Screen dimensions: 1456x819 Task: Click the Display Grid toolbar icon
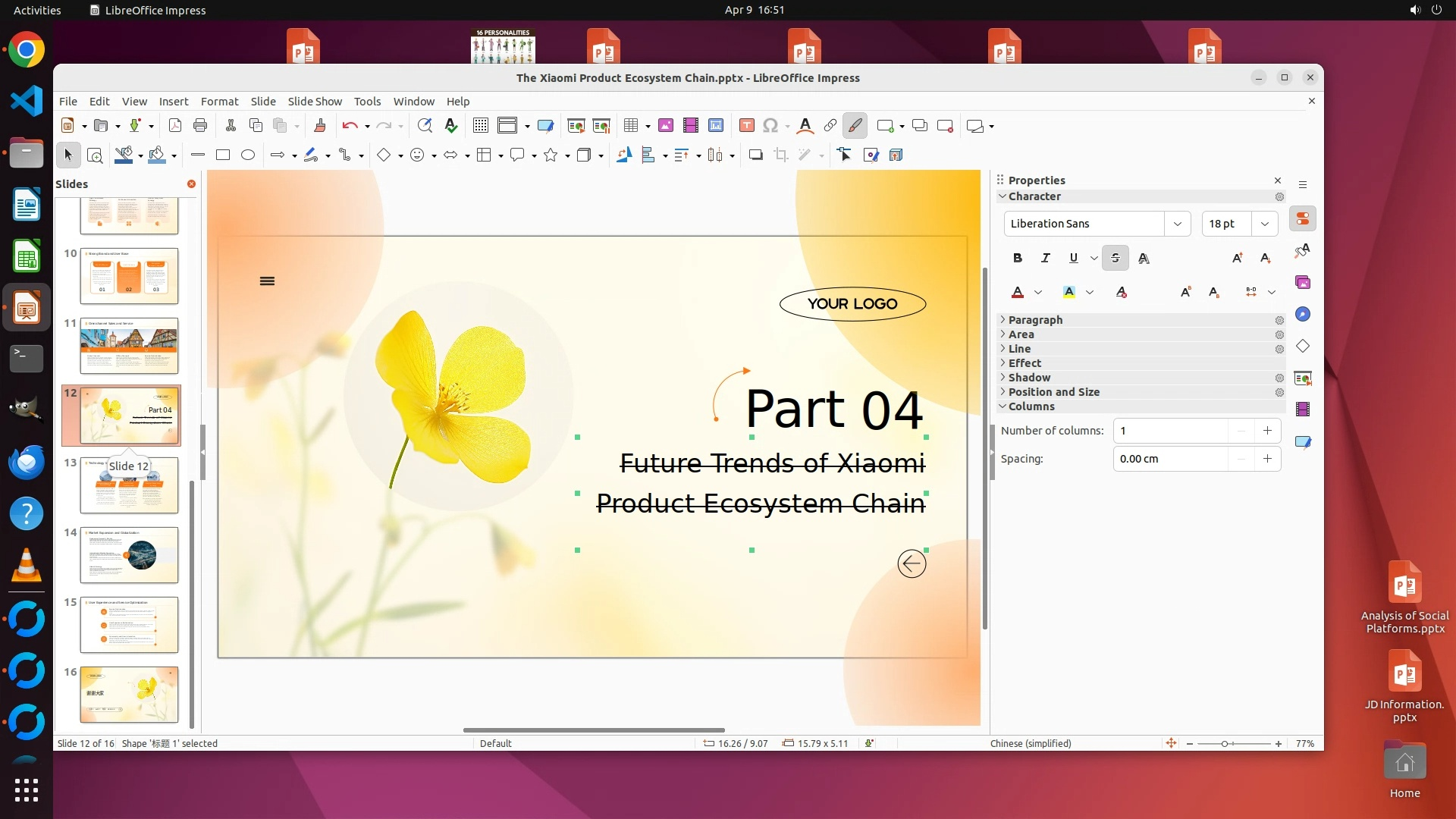click(480, 126)
